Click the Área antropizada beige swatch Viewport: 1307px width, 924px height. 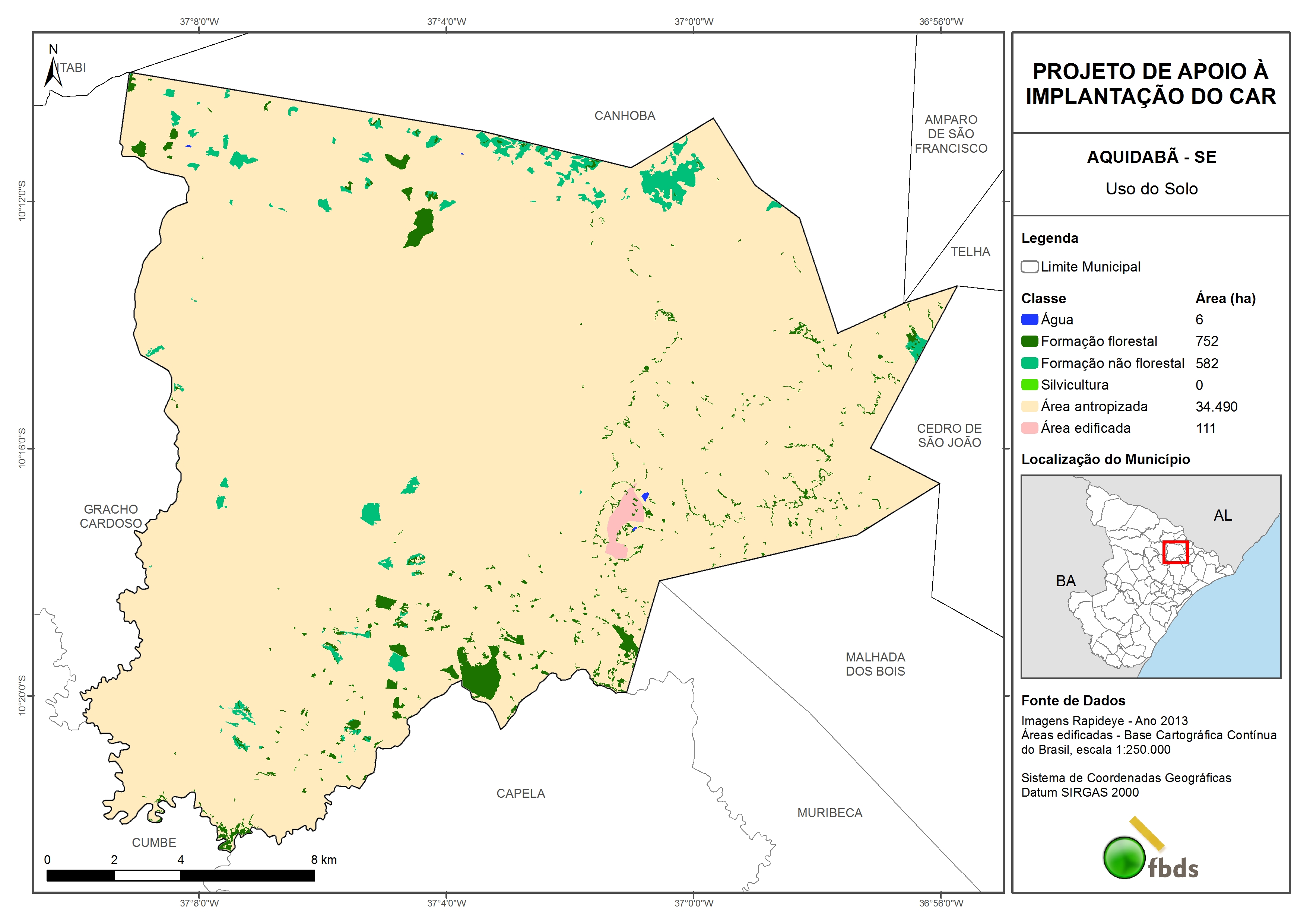click(x=1029, y=406)
